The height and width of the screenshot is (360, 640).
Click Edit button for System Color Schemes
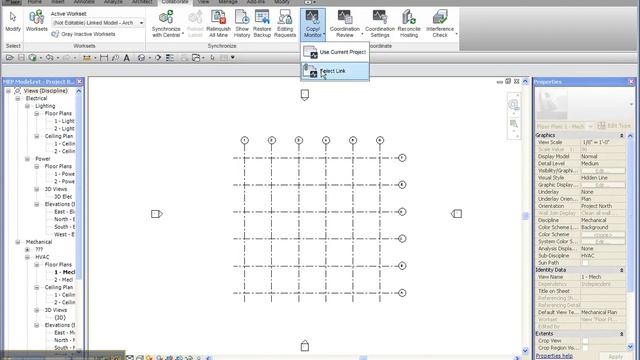tap(603, 242)
